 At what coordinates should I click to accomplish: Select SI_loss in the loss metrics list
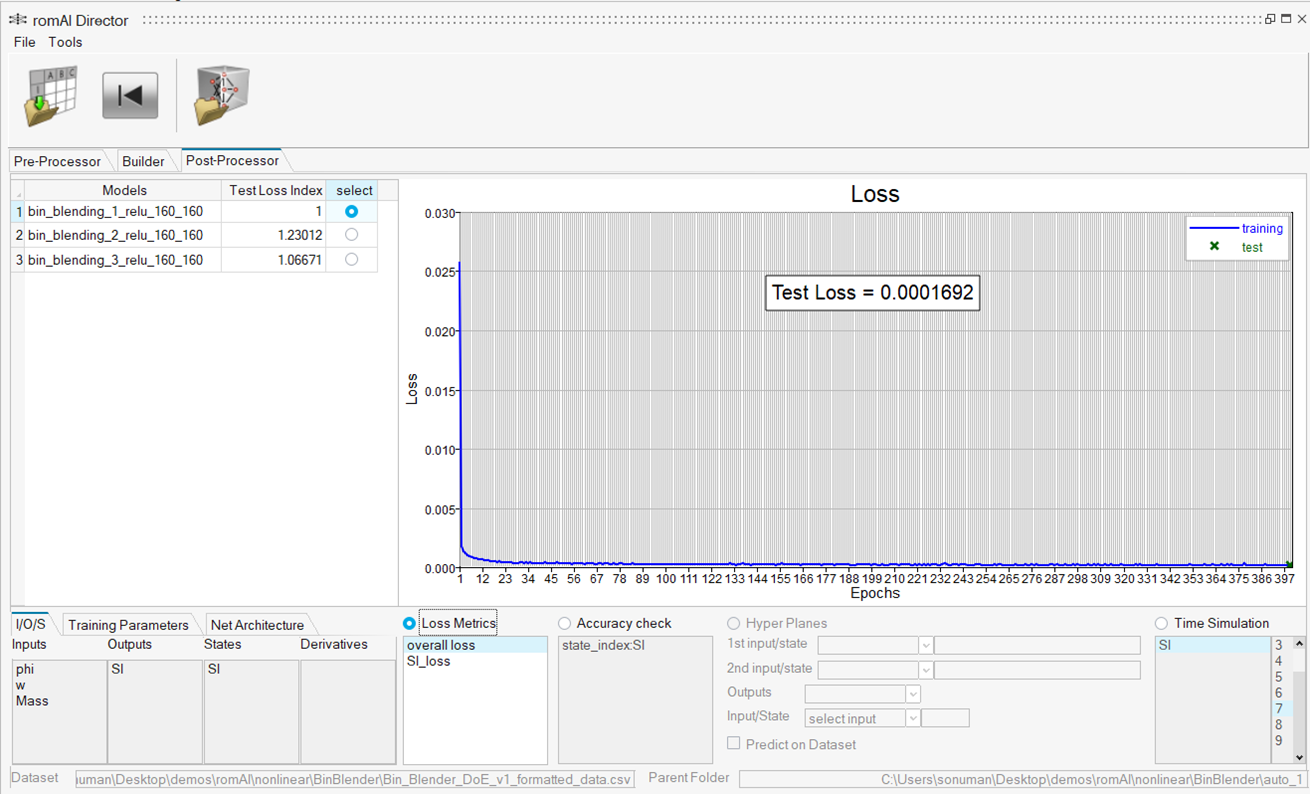[x=429, y=661]
